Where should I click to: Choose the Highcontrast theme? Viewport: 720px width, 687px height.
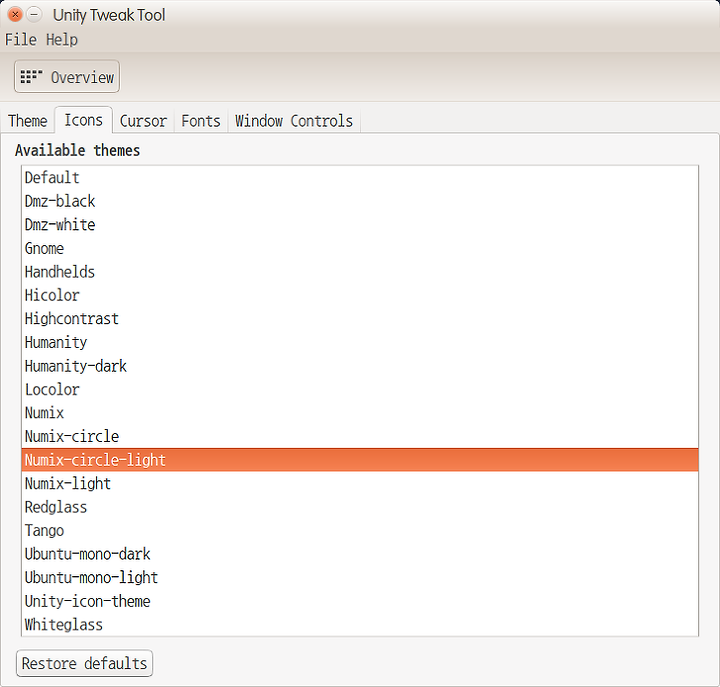(x=360, y=319)
